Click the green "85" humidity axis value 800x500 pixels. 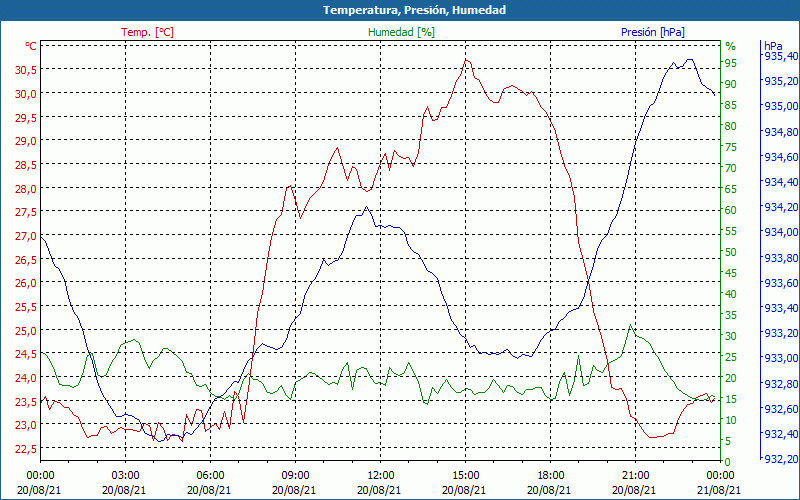[x=731, y=105]
